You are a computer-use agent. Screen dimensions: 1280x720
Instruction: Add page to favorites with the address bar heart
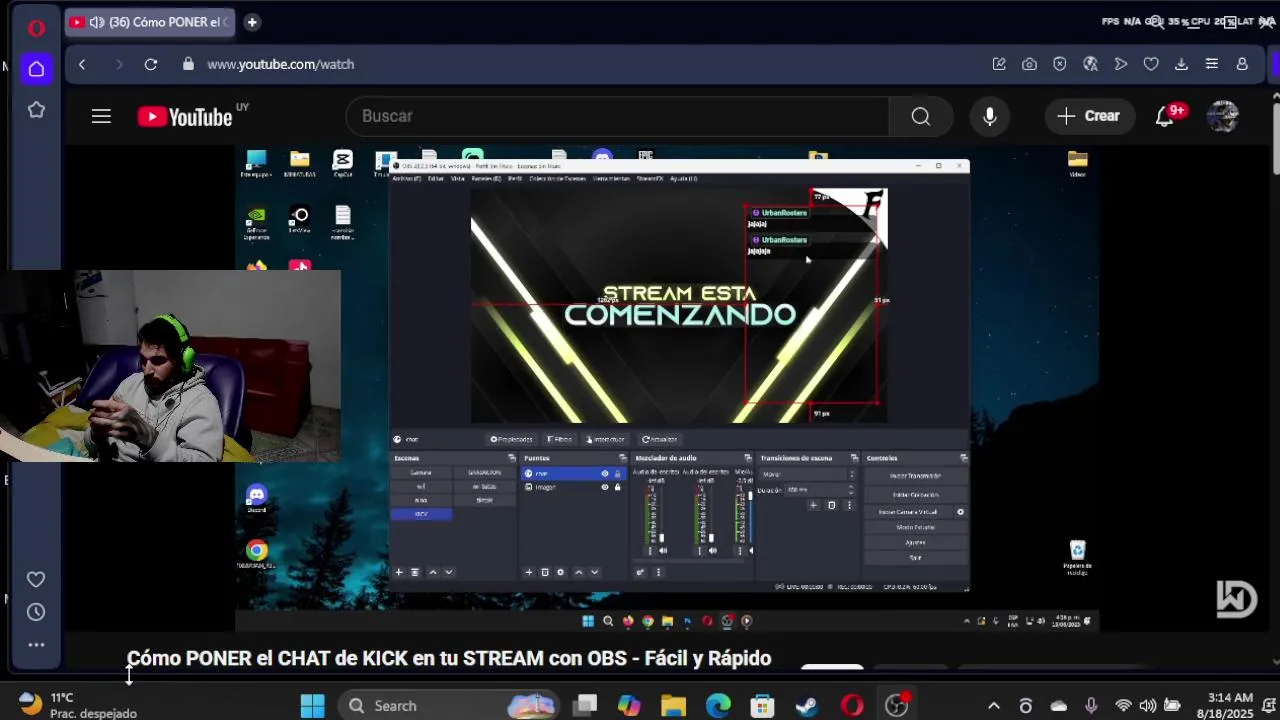point(1151,64)
